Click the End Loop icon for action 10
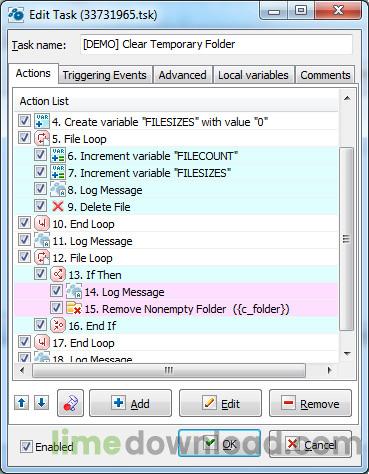This screenshot has height=474, width=369. 42,224
